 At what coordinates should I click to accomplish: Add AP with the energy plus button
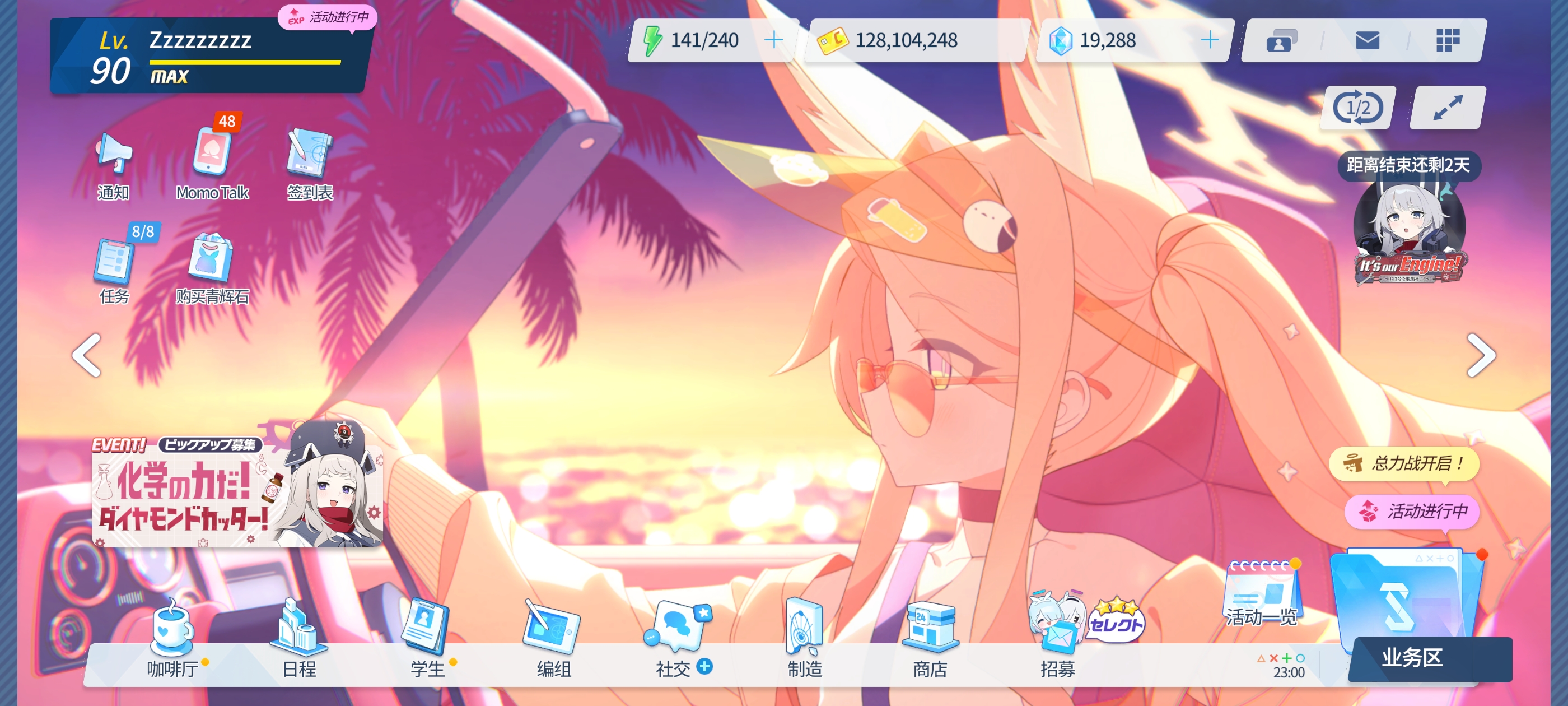click(773, 40)
